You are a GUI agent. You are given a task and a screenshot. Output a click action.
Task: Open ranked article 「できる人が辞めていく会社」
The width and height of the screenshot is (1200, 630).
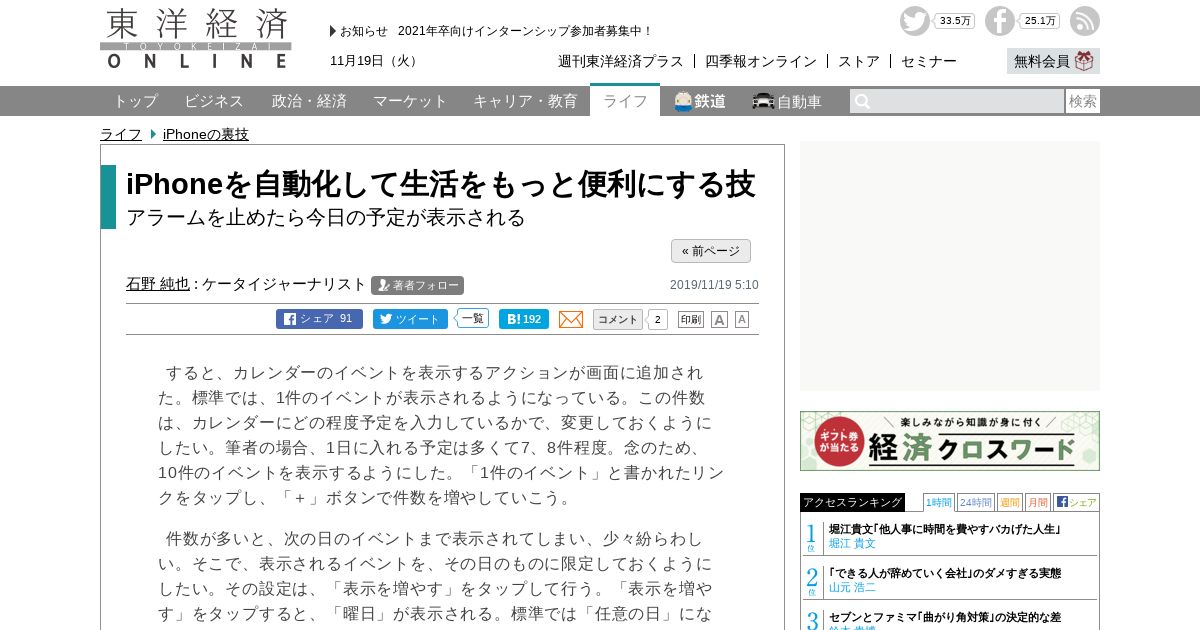click(x=945, y=573)
